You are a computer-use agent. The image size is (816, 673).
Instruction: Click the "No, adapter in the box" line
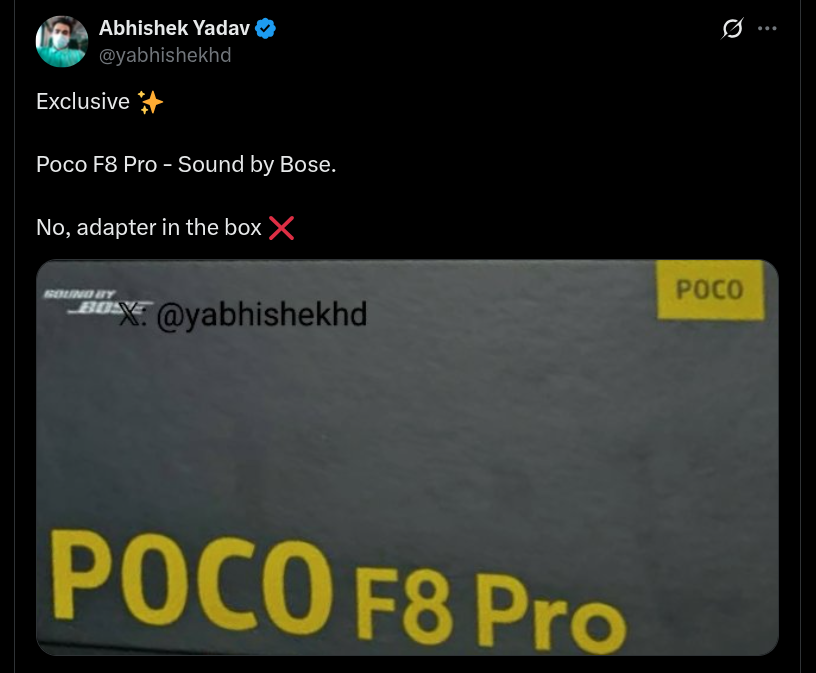pyautogui.click(x=149, y=228)
